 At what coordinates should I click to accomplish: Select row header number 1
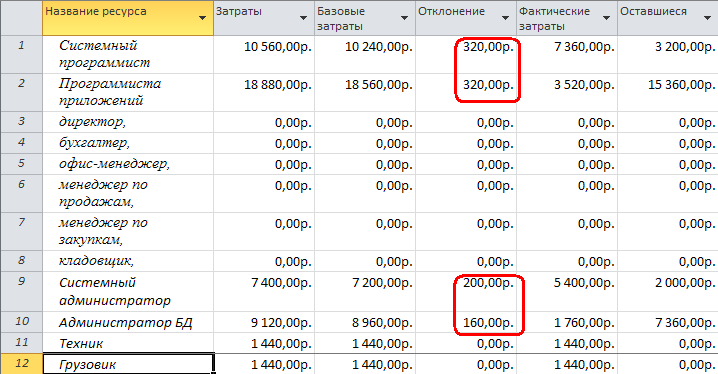[22, 54]
